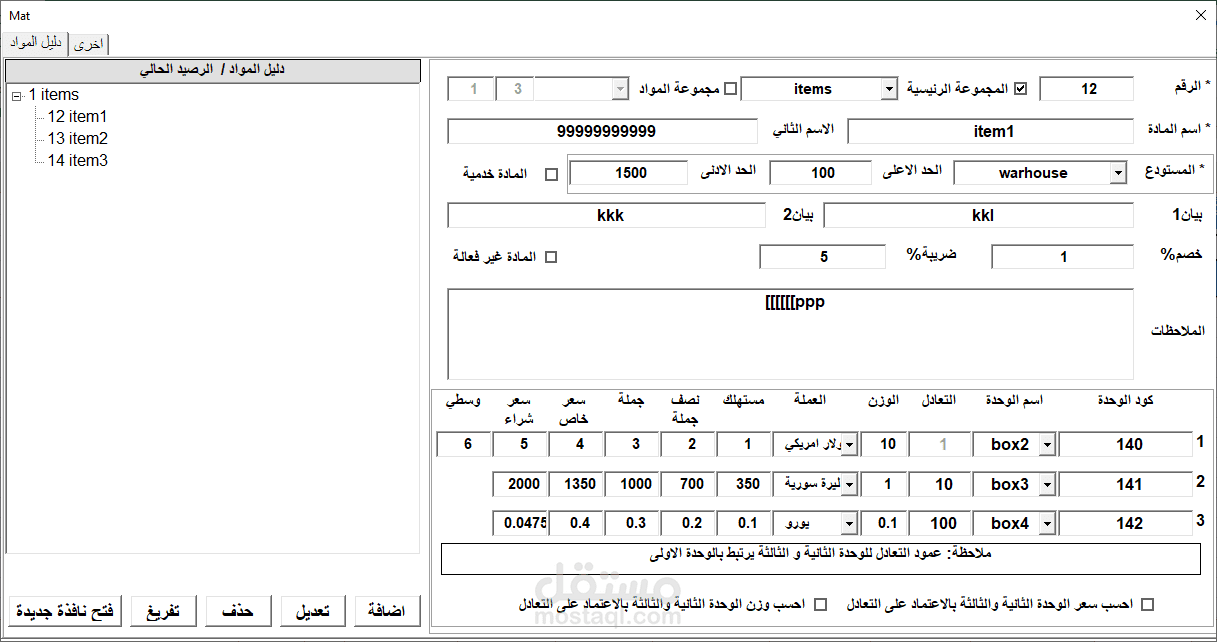
Task: Click unit code field 142
Action: (x=1125, y=523)
